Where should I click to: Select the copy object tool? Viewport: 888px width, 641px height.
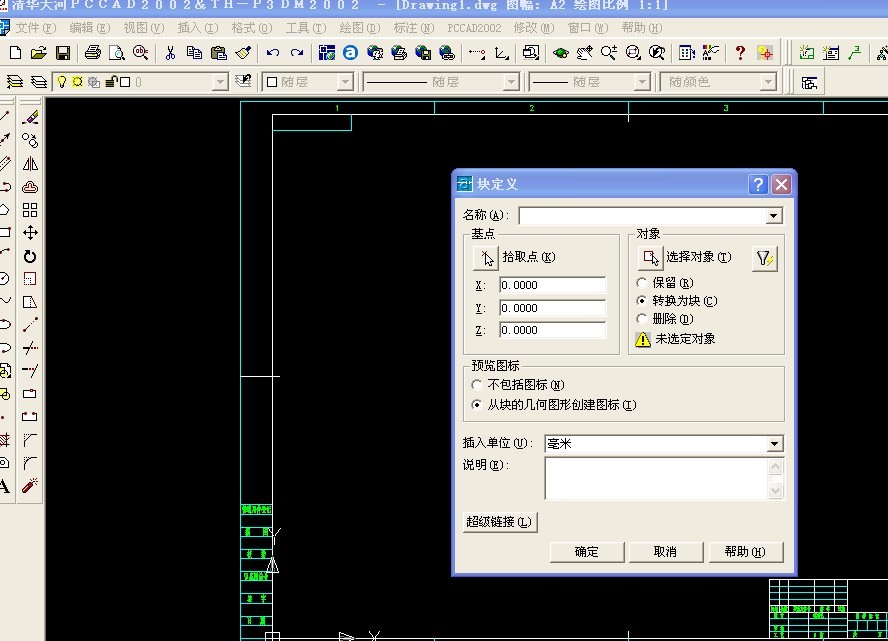[30, 140]
